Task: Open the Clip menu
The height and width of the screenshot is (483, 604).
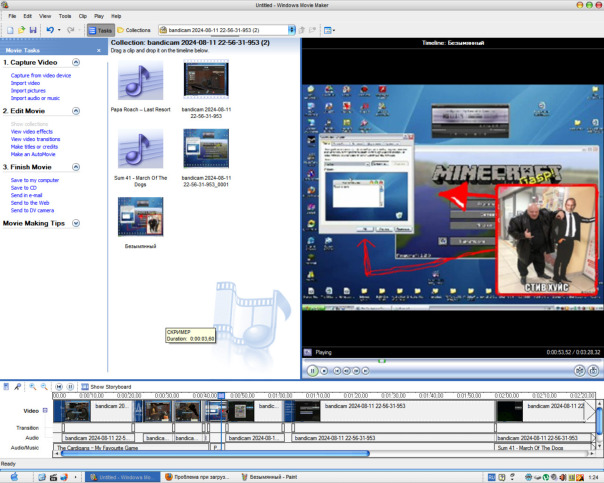Action: (x=83, y=16)
